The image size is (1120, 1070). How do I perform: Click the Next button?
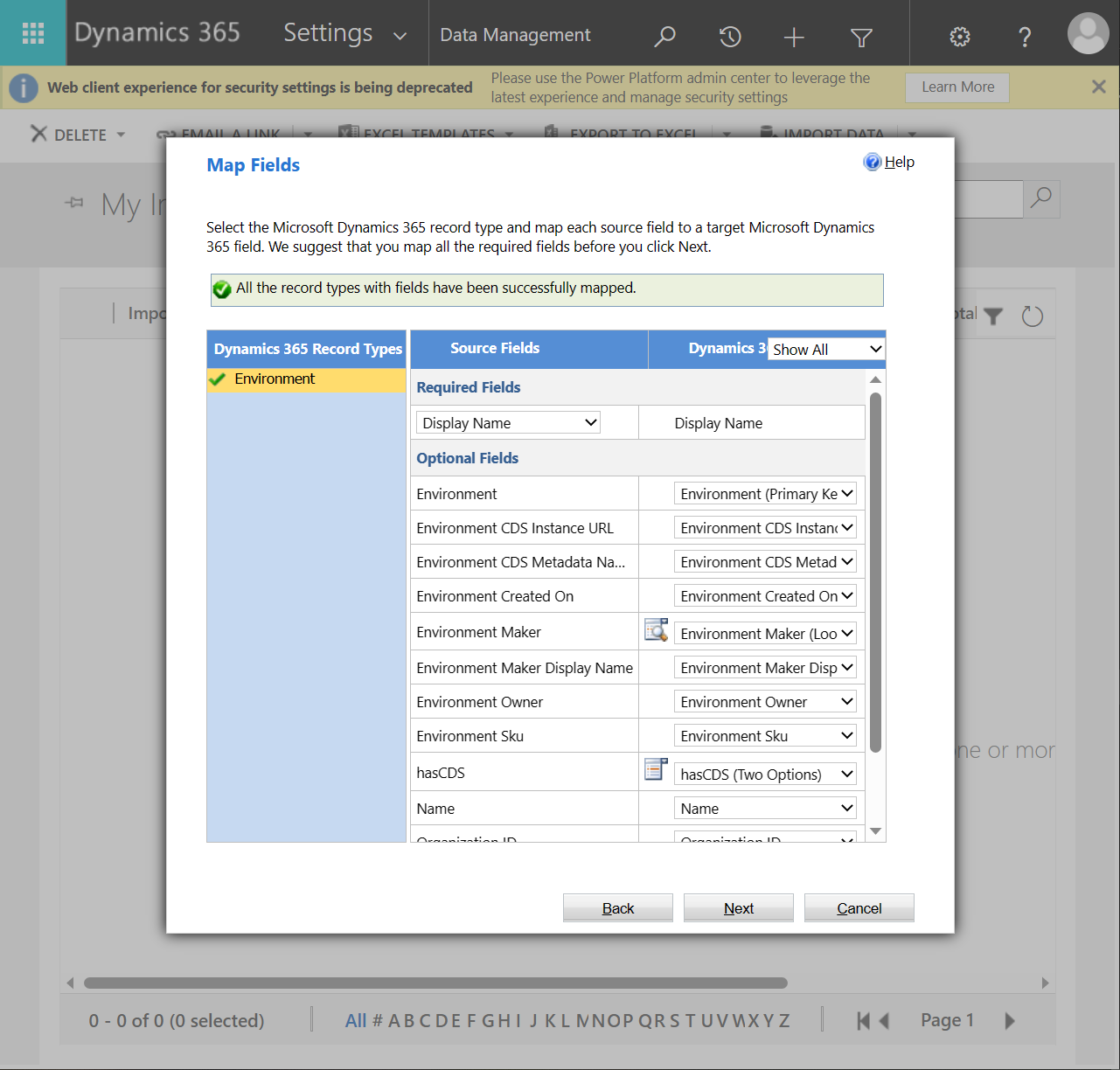click(738, 907)
